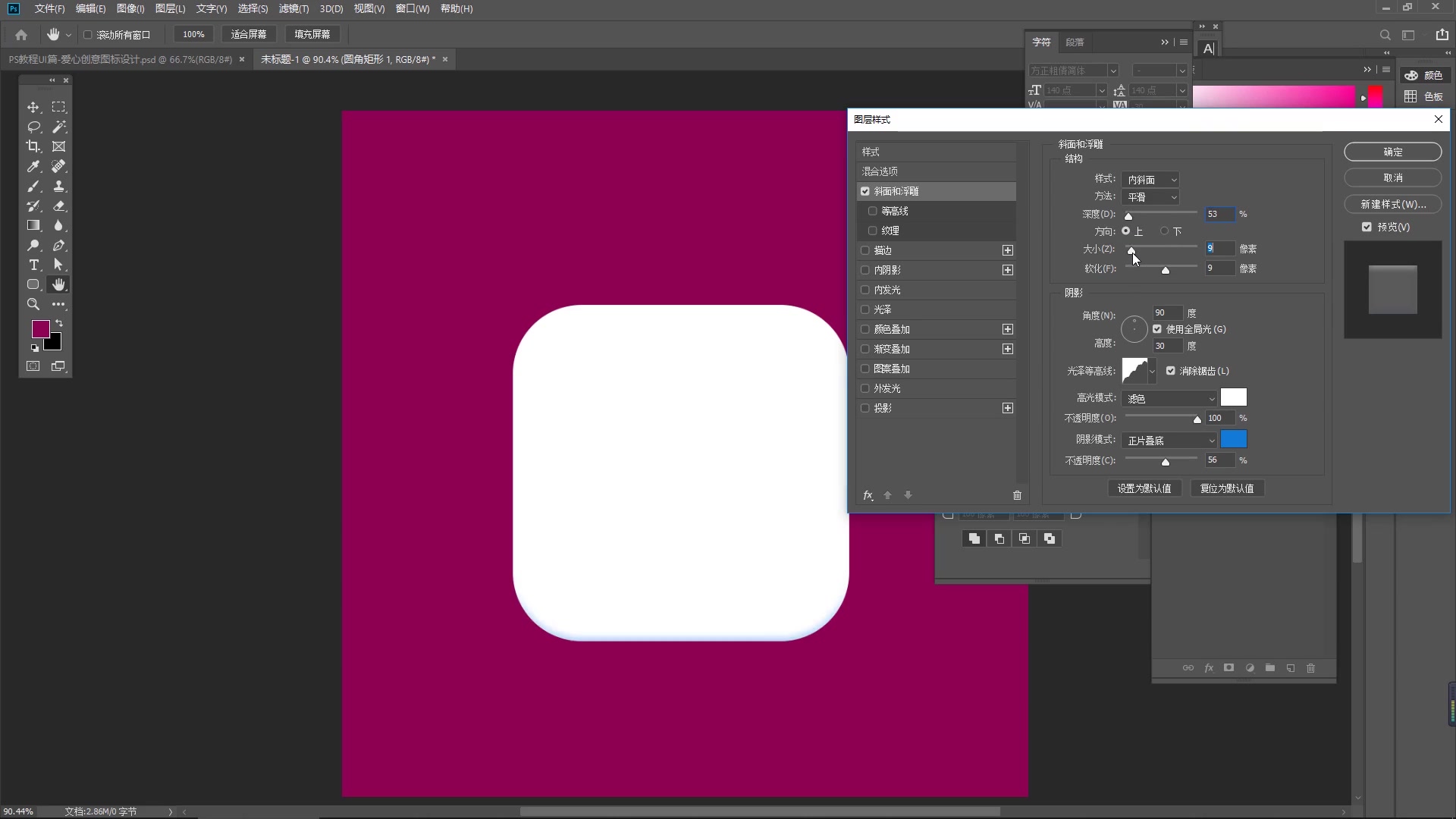This screenshot has height=819, width=1456.
Task: Click the search icon at top right
Action: (1385, 35)
